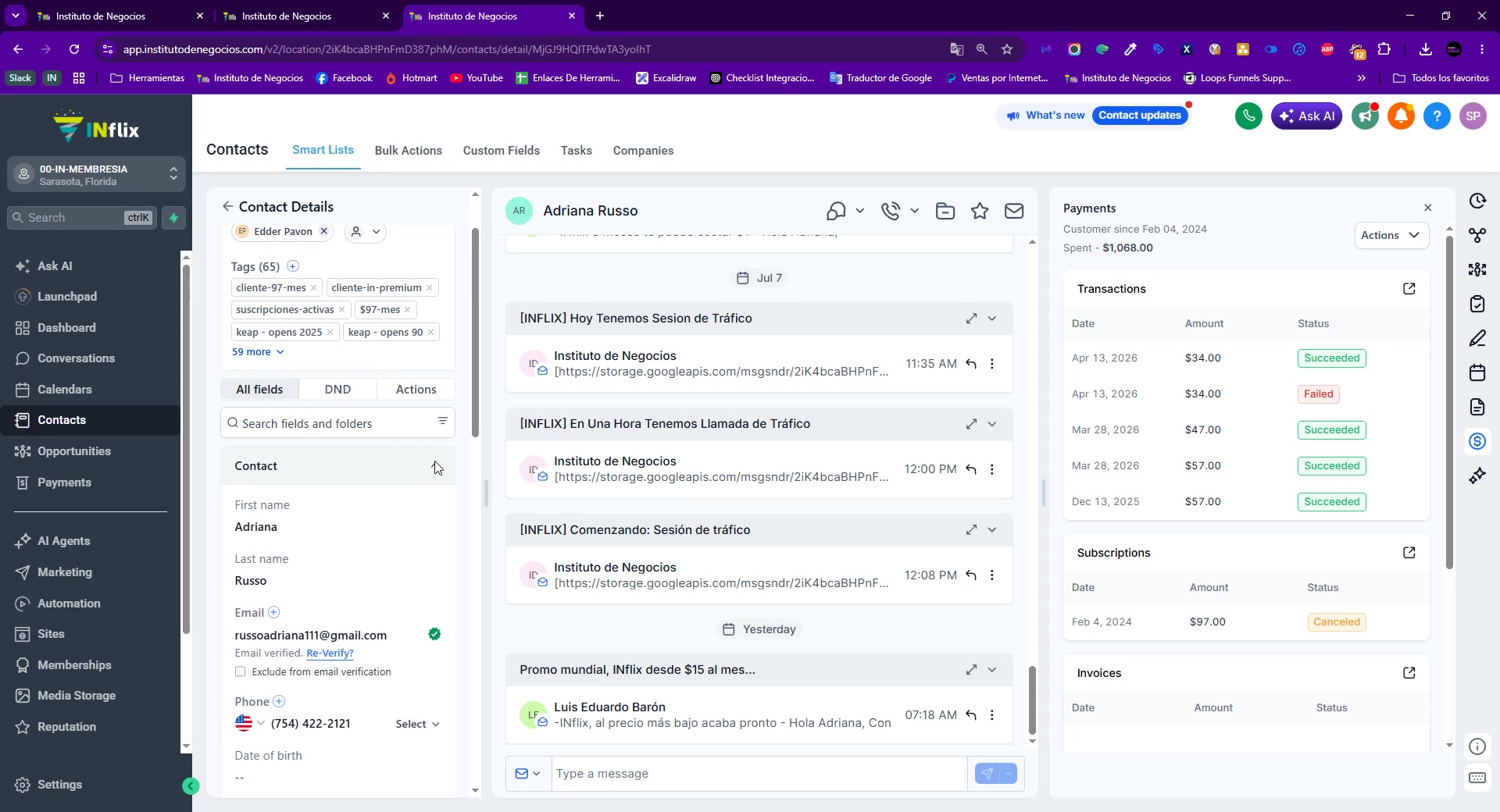Screen dimensions: 1500x812
Task: Open Conversations in the sidebar
Action: click(x=76, y=358)
